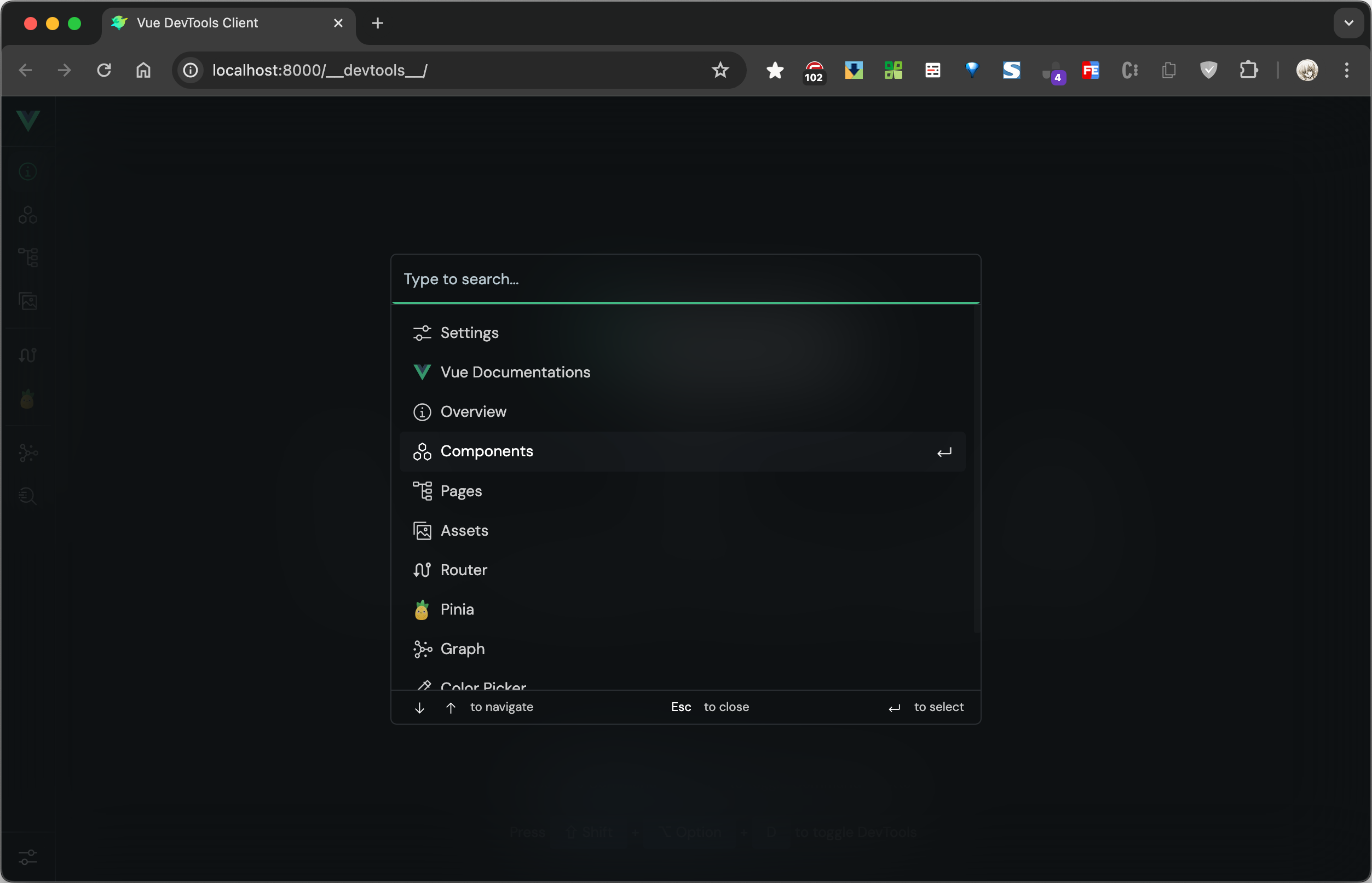This screenshot has width=1372, height=883.
Task: Open Router tab from left sidebar
Action: click(x=27, y=356)
